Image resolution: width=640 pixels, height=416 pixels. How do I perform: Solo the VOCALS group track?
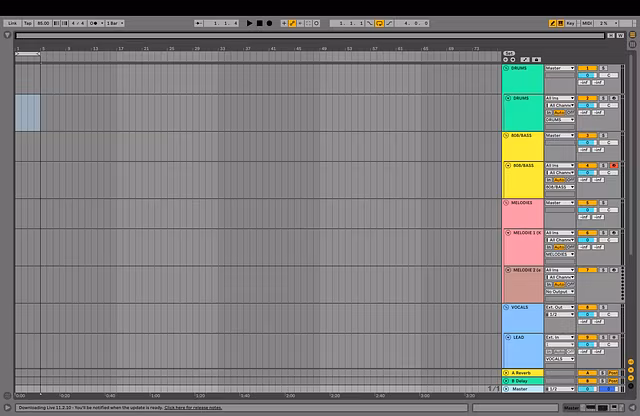(603, 307)
